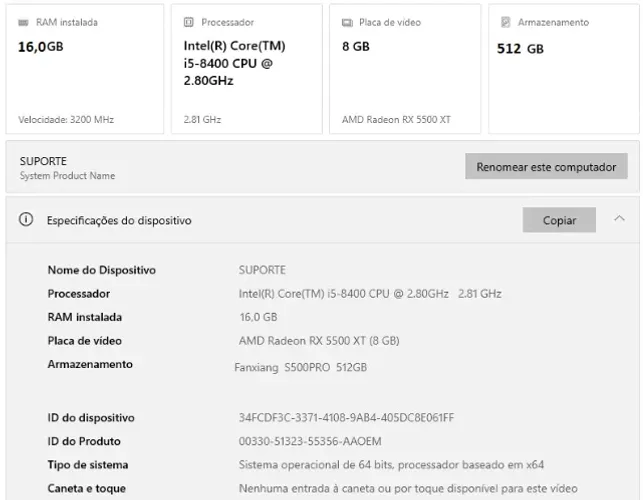Click the RAM instalada memory icon
Image resolution: width=643 pixels, height=500 pixels.
point(23,23)
